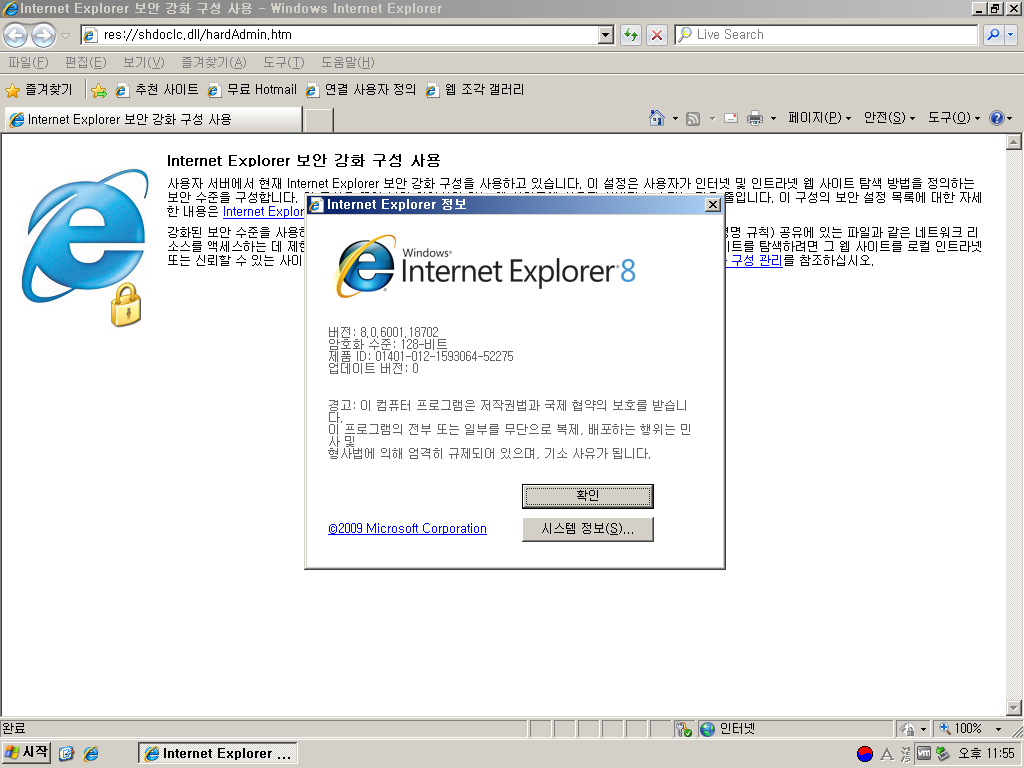Expand the address bar history dropdown

click(606, 35)
